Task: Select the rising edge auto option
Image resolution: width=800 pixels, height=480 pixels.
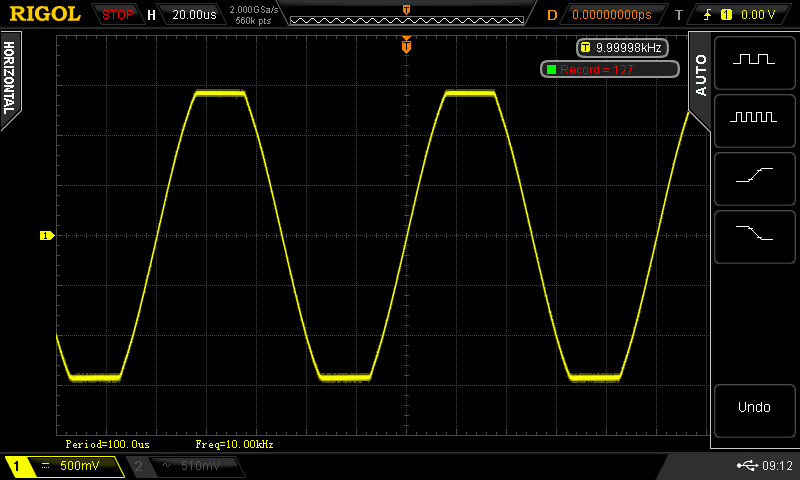Action: point(754,179)
